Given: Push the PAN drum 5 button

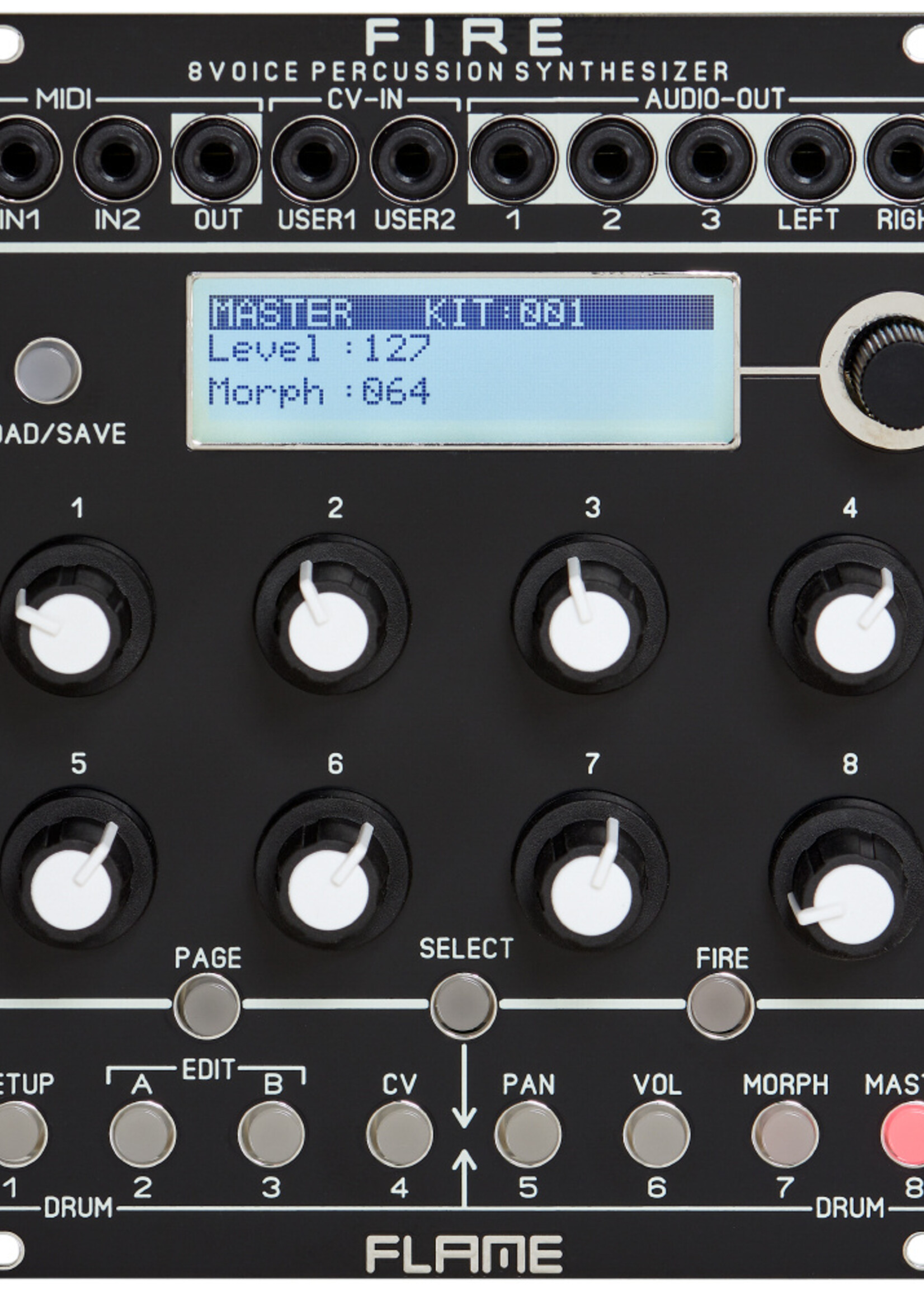Looking at the screenshot, I should coord(528,1134).
